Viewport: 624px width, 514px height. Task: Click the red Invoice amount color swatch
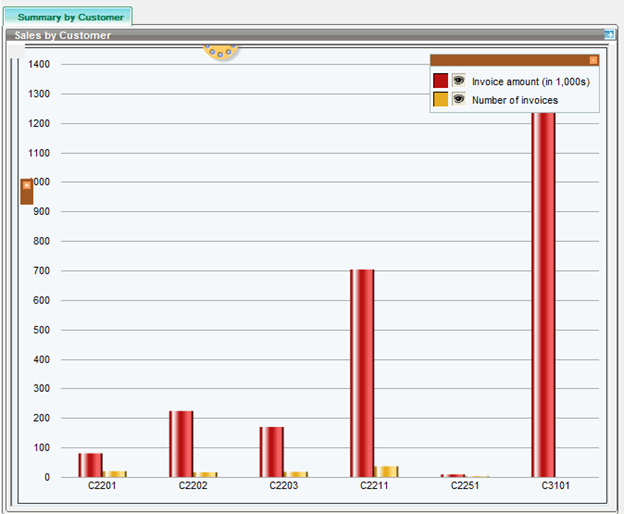click(440, 81)
